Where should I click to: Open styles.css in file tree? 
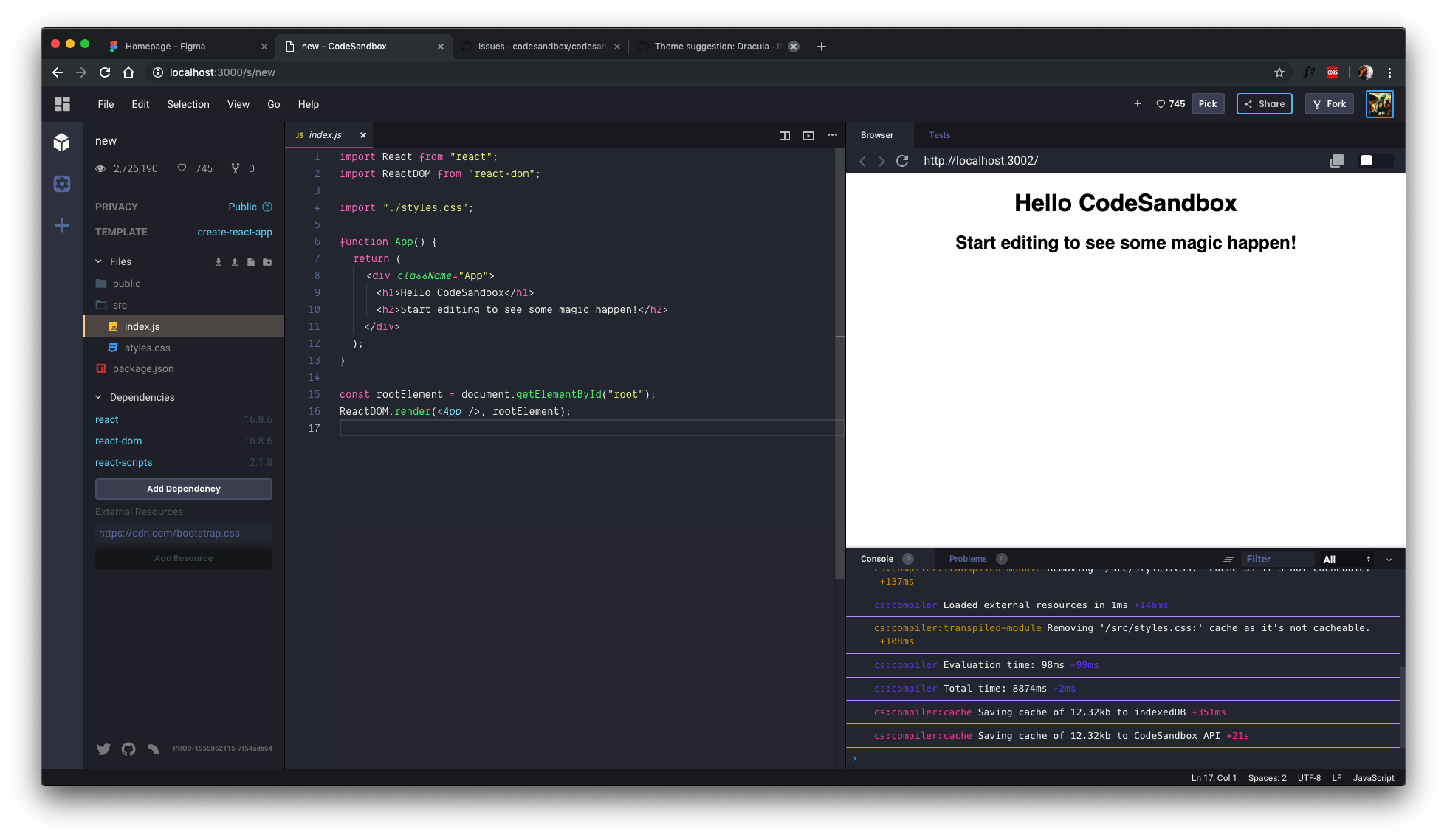coord(147,348)
